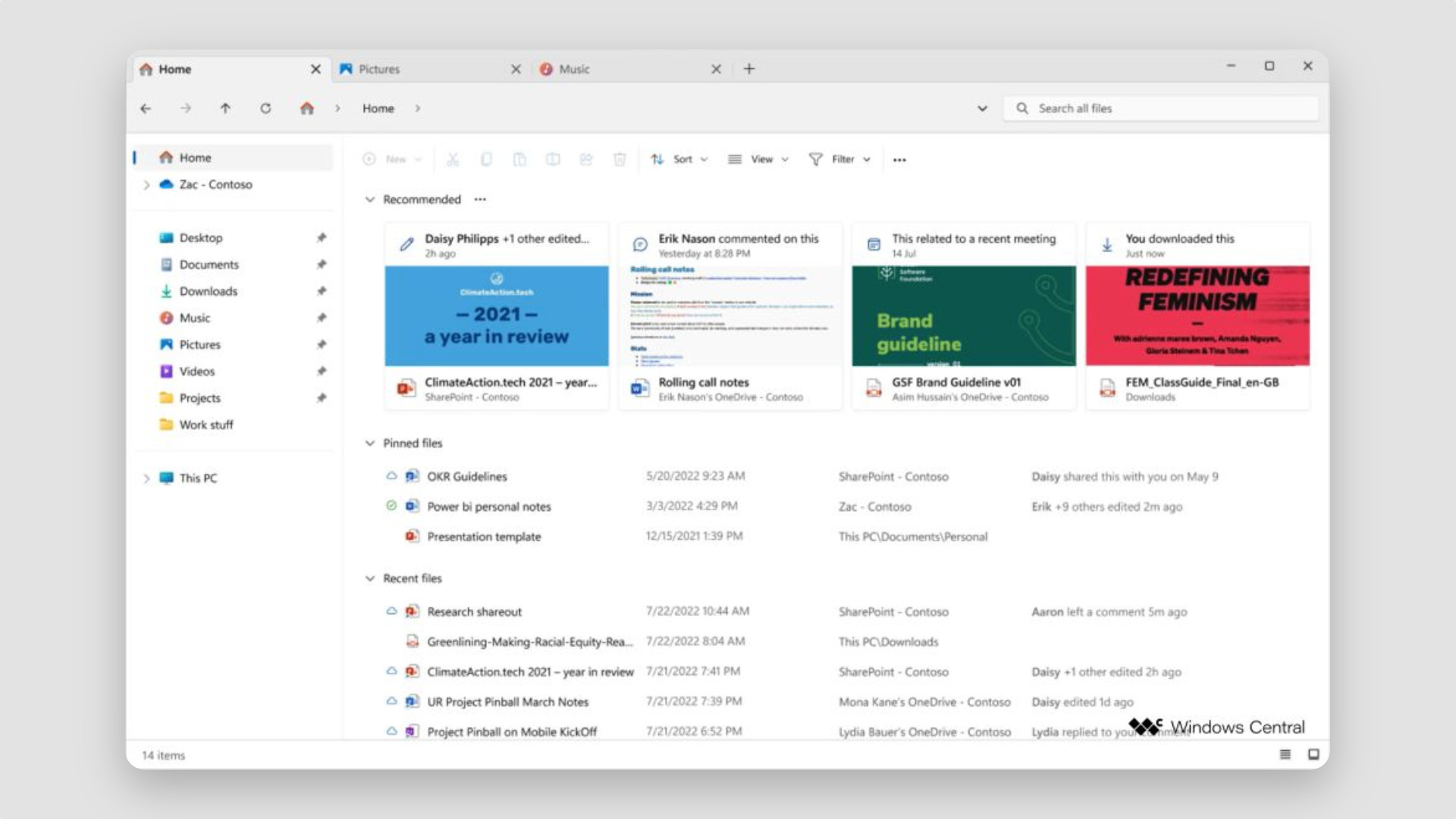Select Home in the navigation pane
The image size is (1456, 819).
(x=234, y=158)
